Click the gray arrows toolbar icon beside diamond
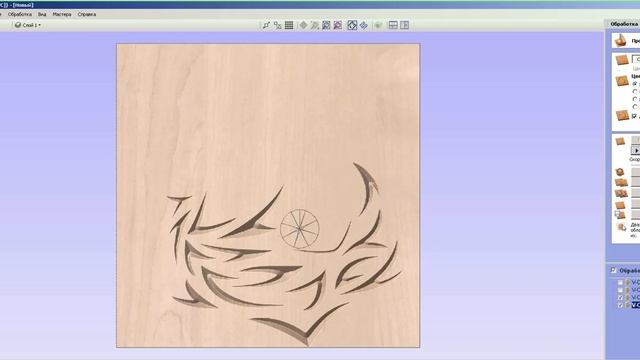 pos(315,25)
